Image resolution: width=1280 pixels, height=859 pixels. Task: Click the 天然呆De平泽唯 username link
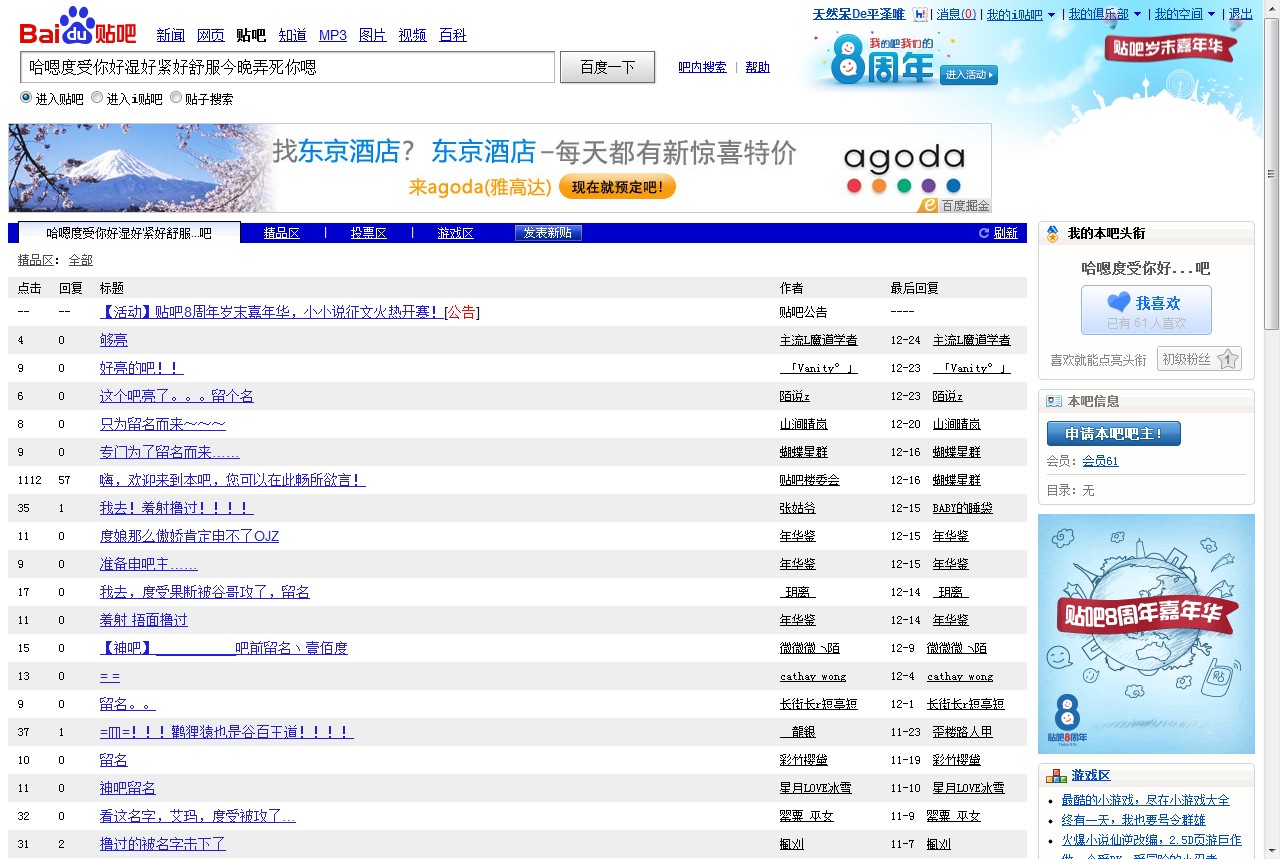coord(859,15)
